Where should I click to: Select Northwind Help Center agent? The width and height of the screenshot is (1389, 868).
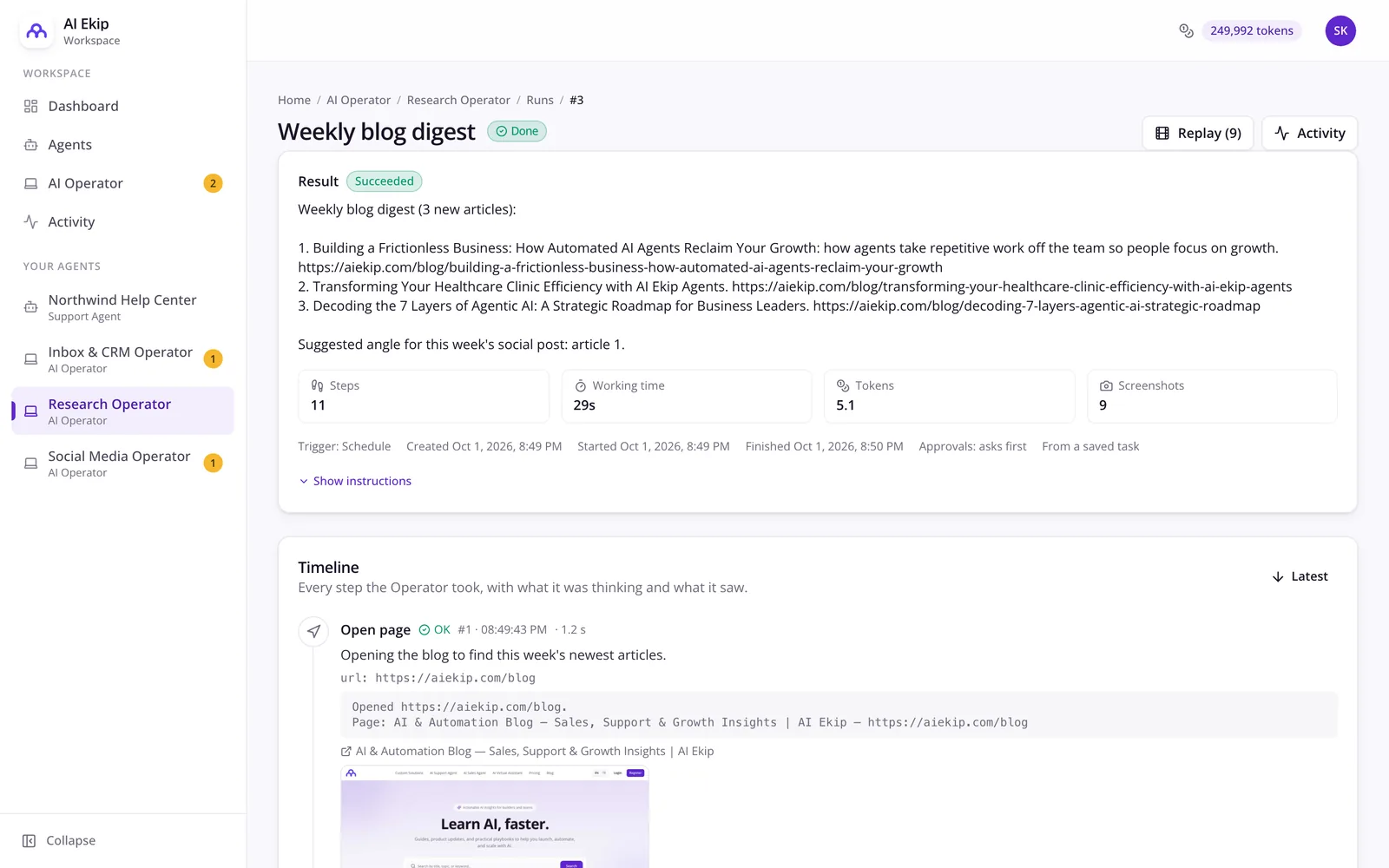coord(122,307)
